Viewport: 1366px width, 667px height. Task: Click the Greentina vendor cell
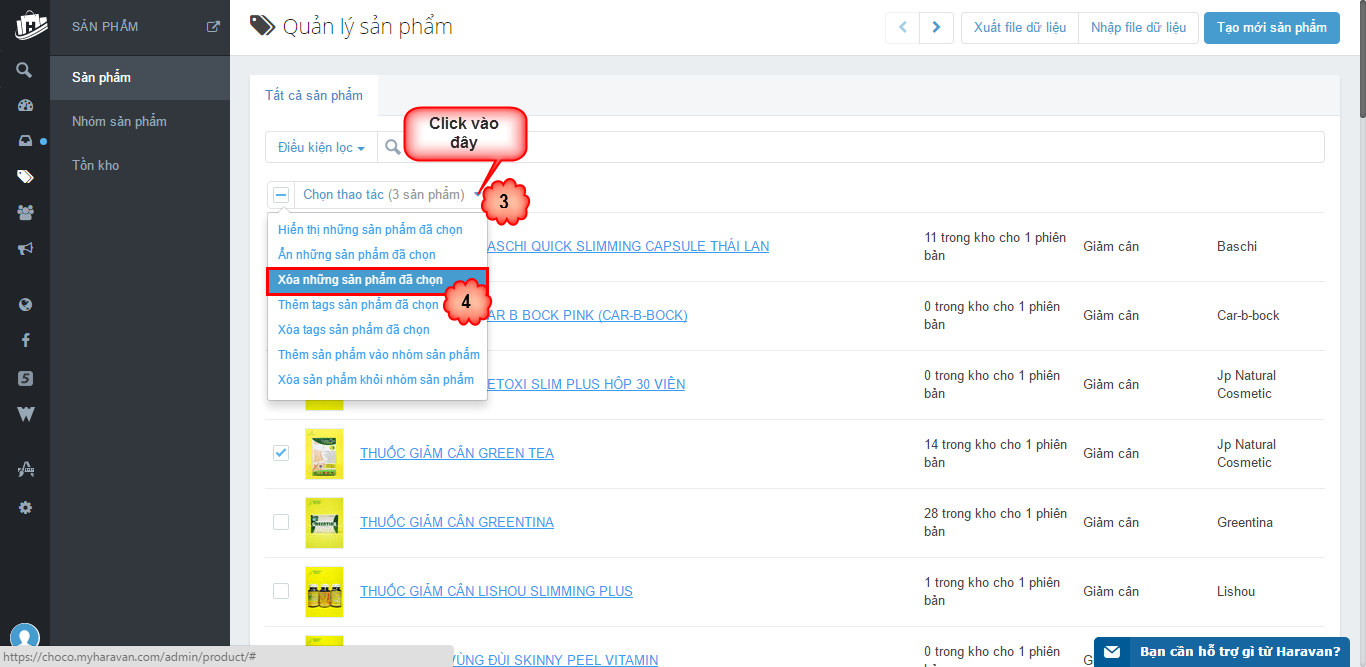pos(1245,522)
